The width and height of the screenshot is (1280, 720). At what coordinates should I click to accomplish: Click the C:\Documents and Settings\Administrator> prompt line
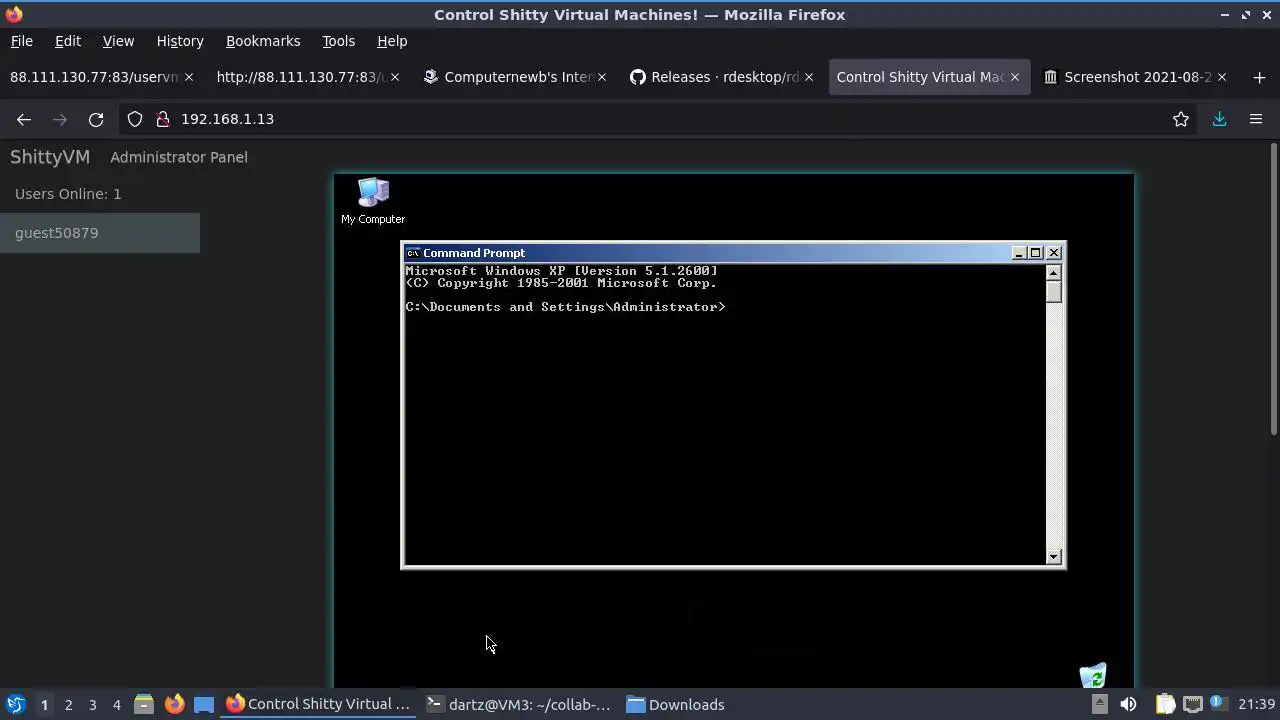tap(565, 307)
